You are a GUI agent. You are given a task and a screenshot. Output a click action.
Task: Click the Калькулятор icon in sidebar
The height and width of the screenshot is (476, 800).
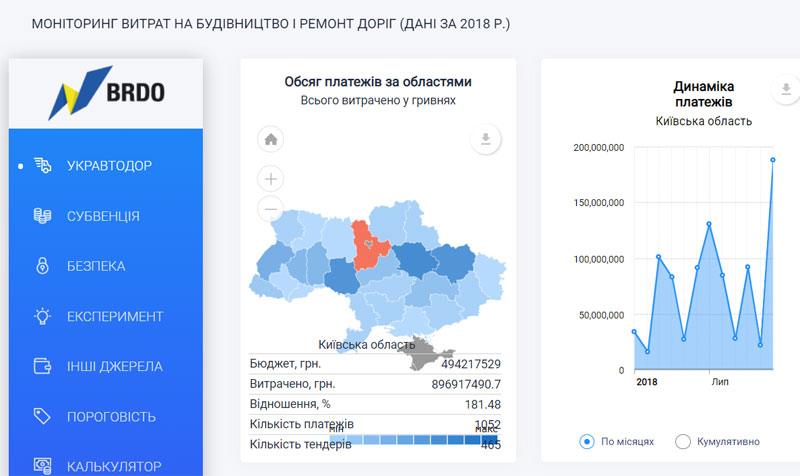pyautogui.click(x=42, y=465)
